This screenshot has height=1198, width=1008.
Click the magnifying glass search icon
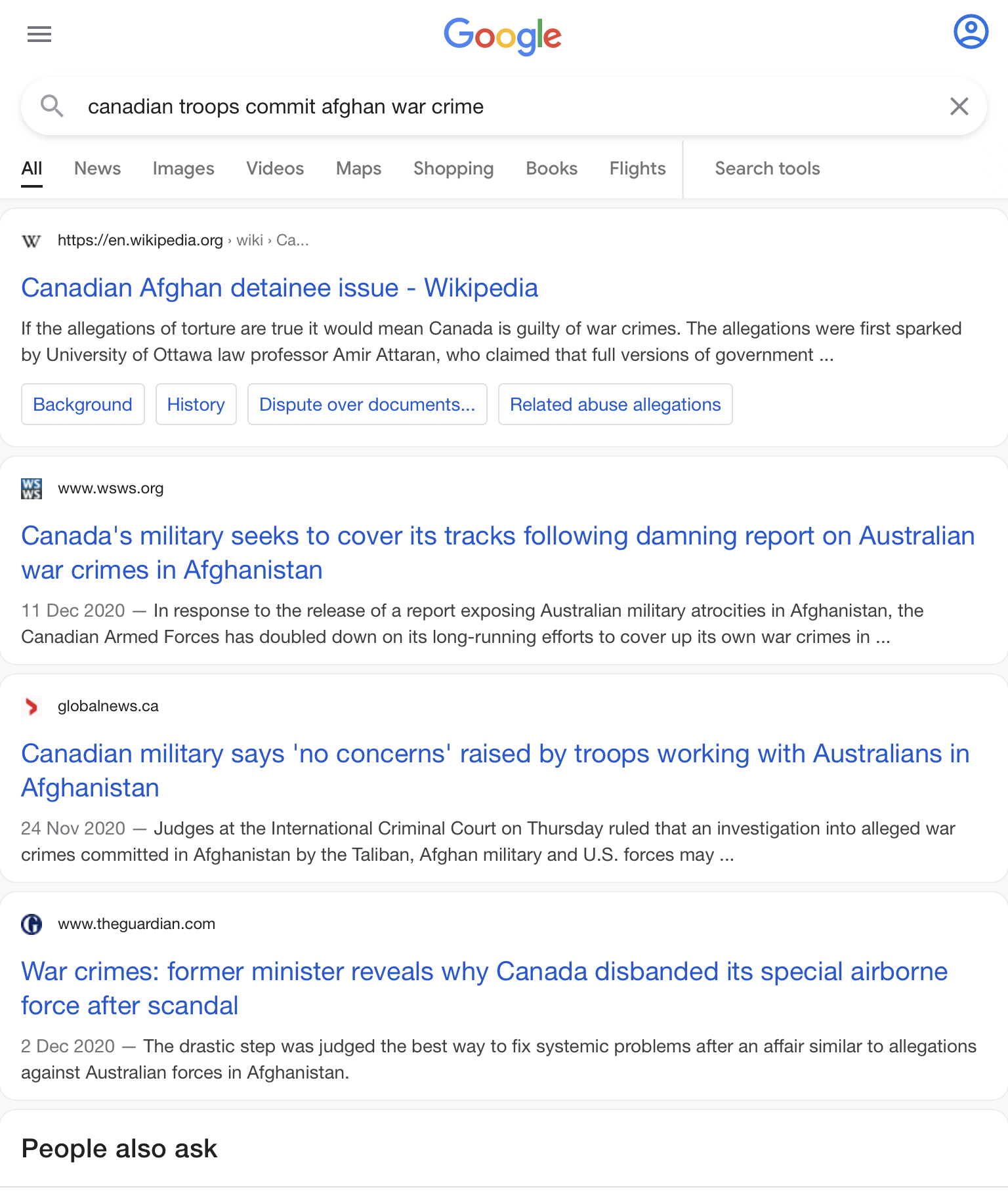[52, 106]
